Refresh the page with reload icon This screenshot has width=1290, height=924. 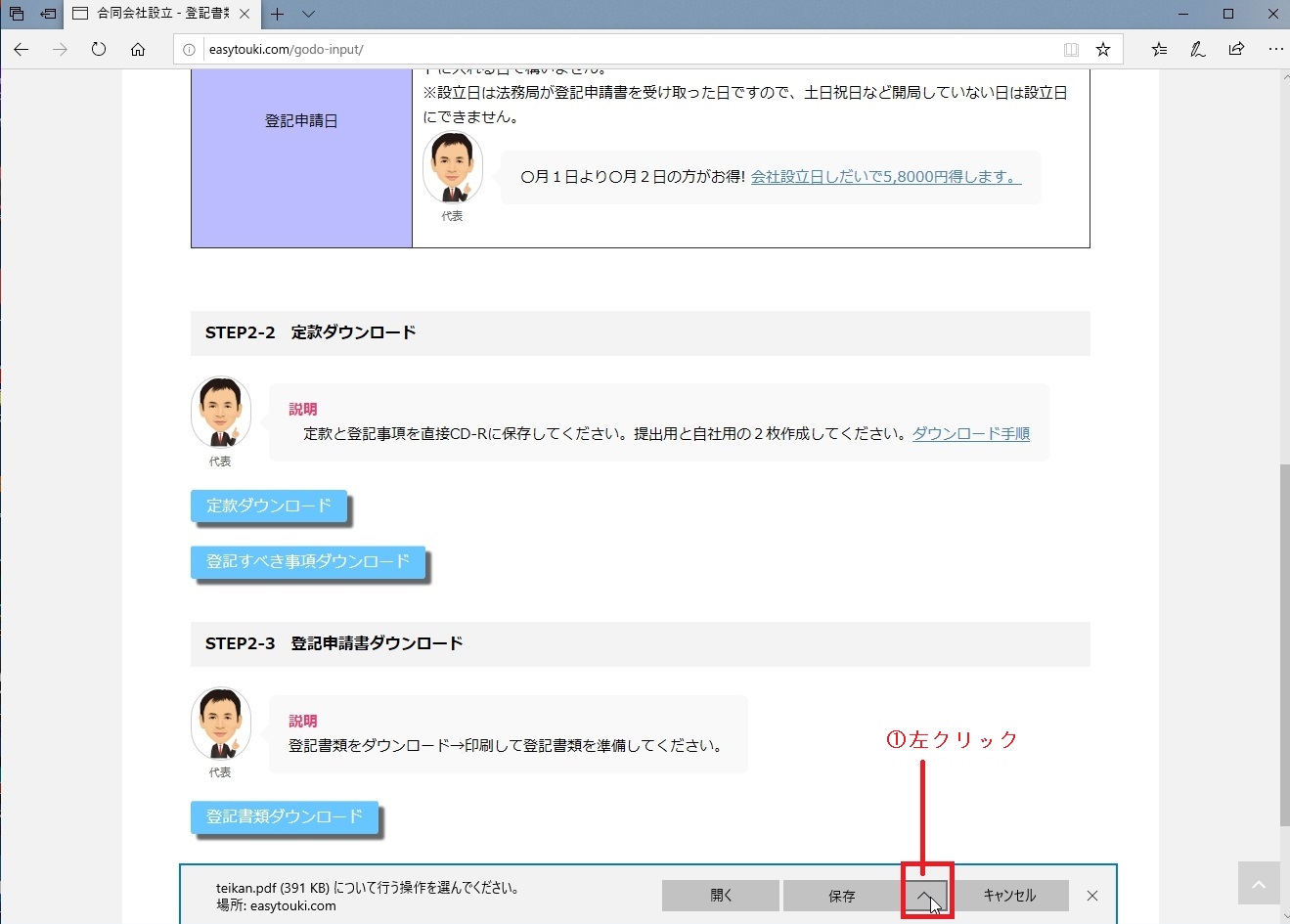click(x=99, y=49)
